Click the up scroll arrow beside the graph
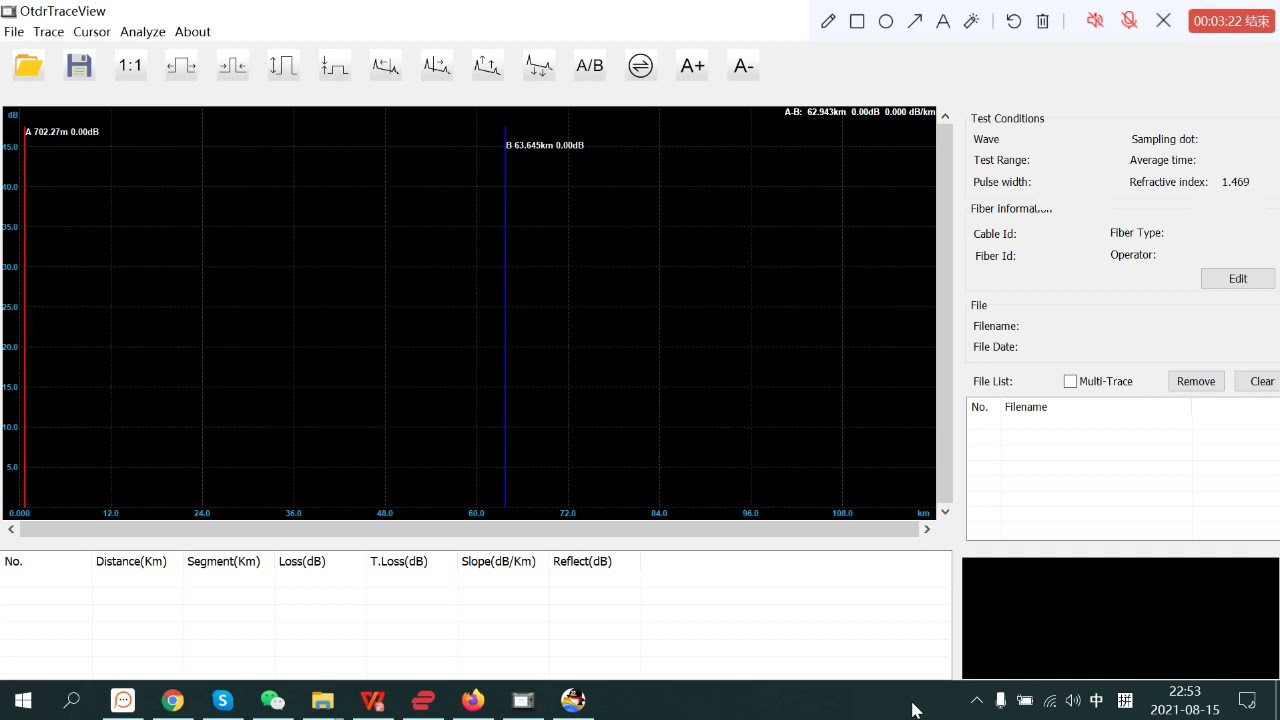 945,116
